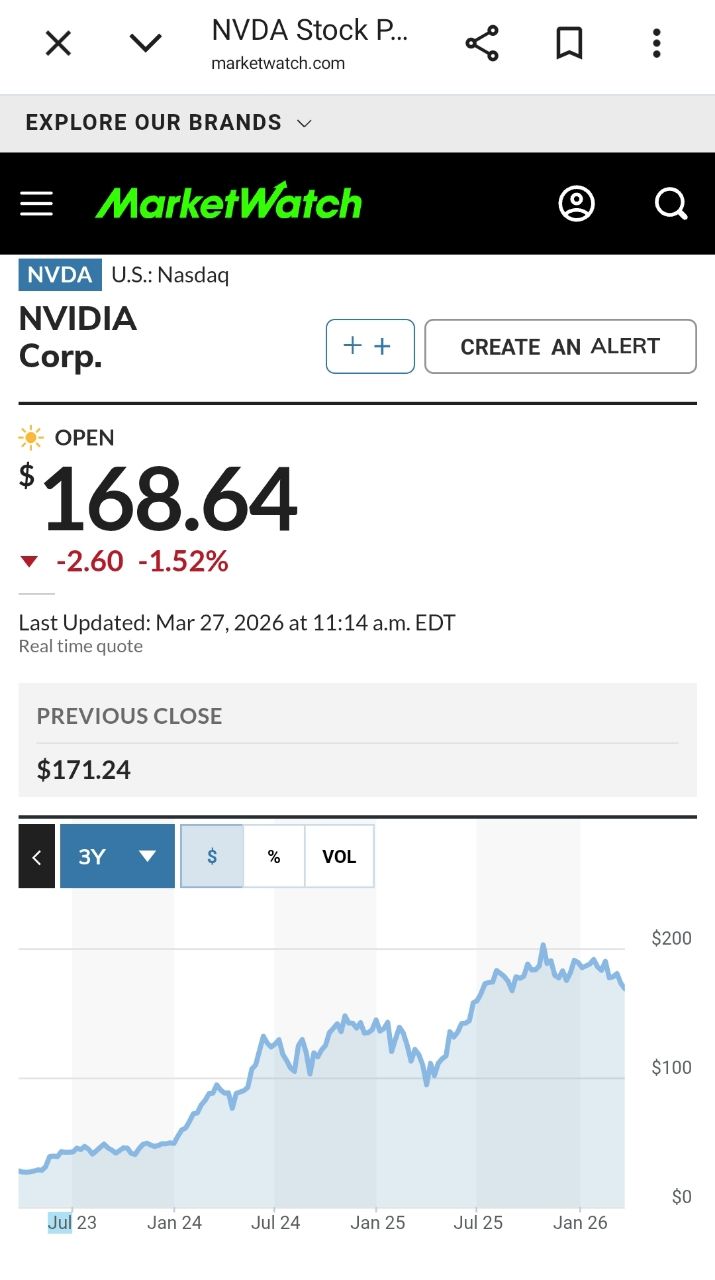Go to MarketWatch home via logo
715x1280 pixels.
229,203
